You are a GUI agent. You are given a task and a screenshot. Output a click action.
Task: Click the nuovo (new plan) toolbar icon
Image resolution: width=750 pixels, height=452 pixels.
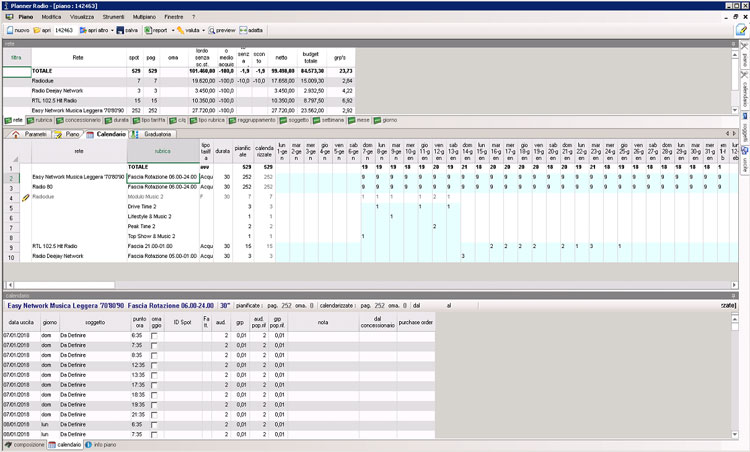click(9, 31)
